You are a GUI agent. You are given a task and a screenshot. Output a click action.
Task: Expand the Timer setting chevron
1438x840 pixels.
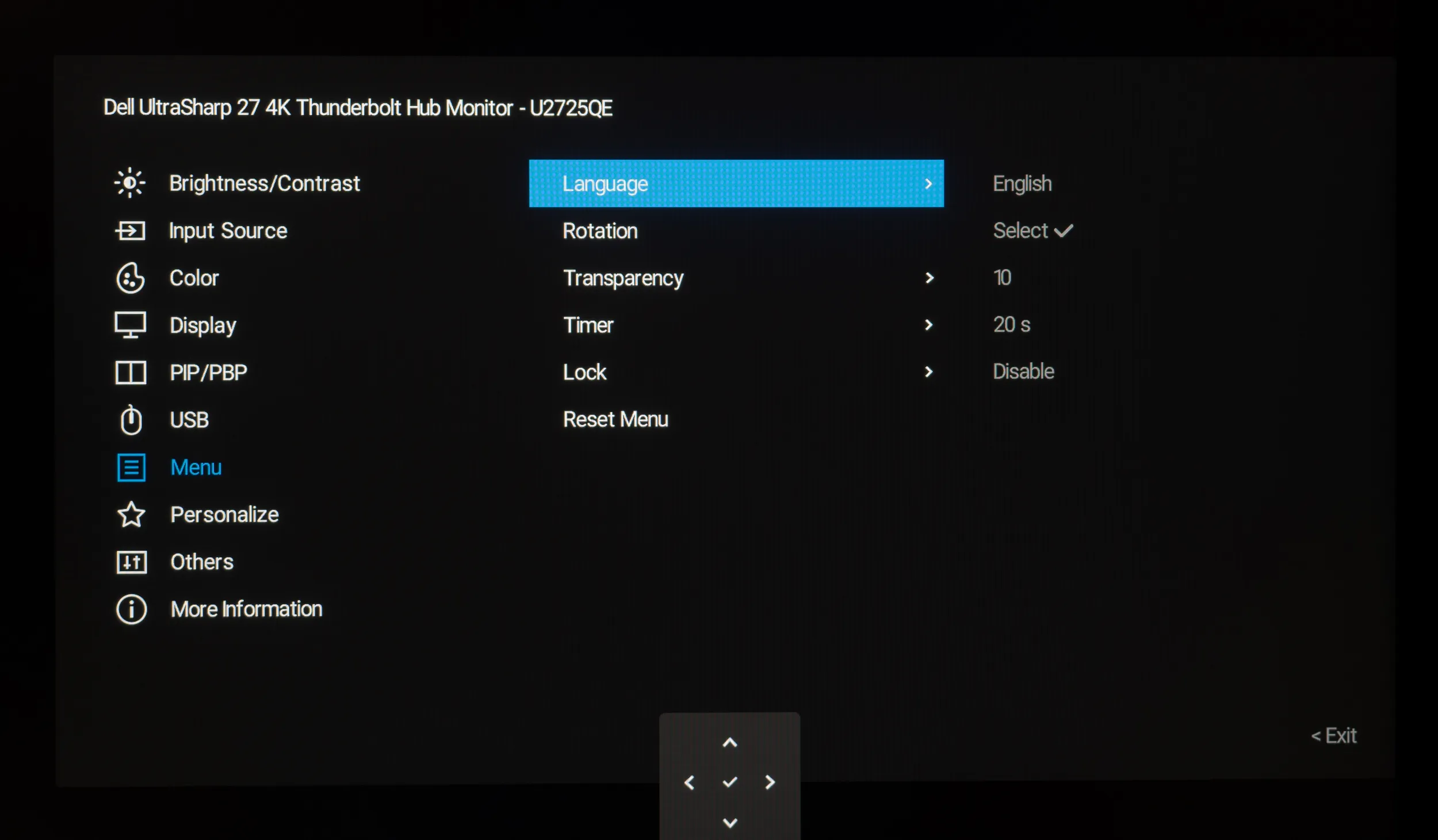coord(928,325)
